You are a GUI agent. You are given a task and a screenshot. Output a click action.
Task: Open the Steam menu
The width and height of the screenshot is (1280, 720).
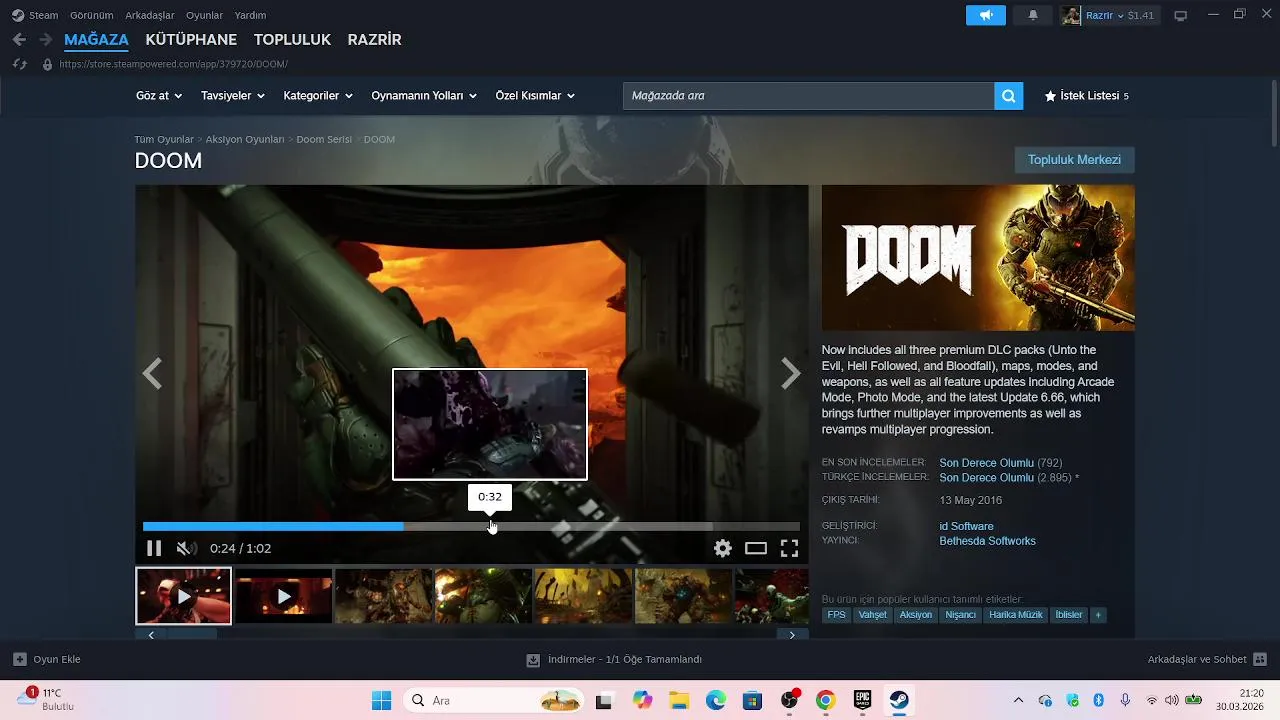pyautogui.click(x=35, y=15)
